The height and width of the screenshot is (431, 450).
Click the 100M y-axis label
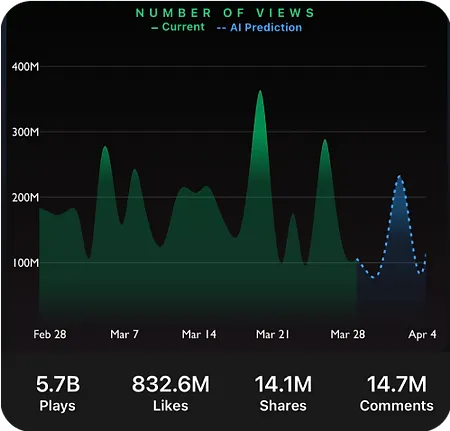(x=25, y=263)
